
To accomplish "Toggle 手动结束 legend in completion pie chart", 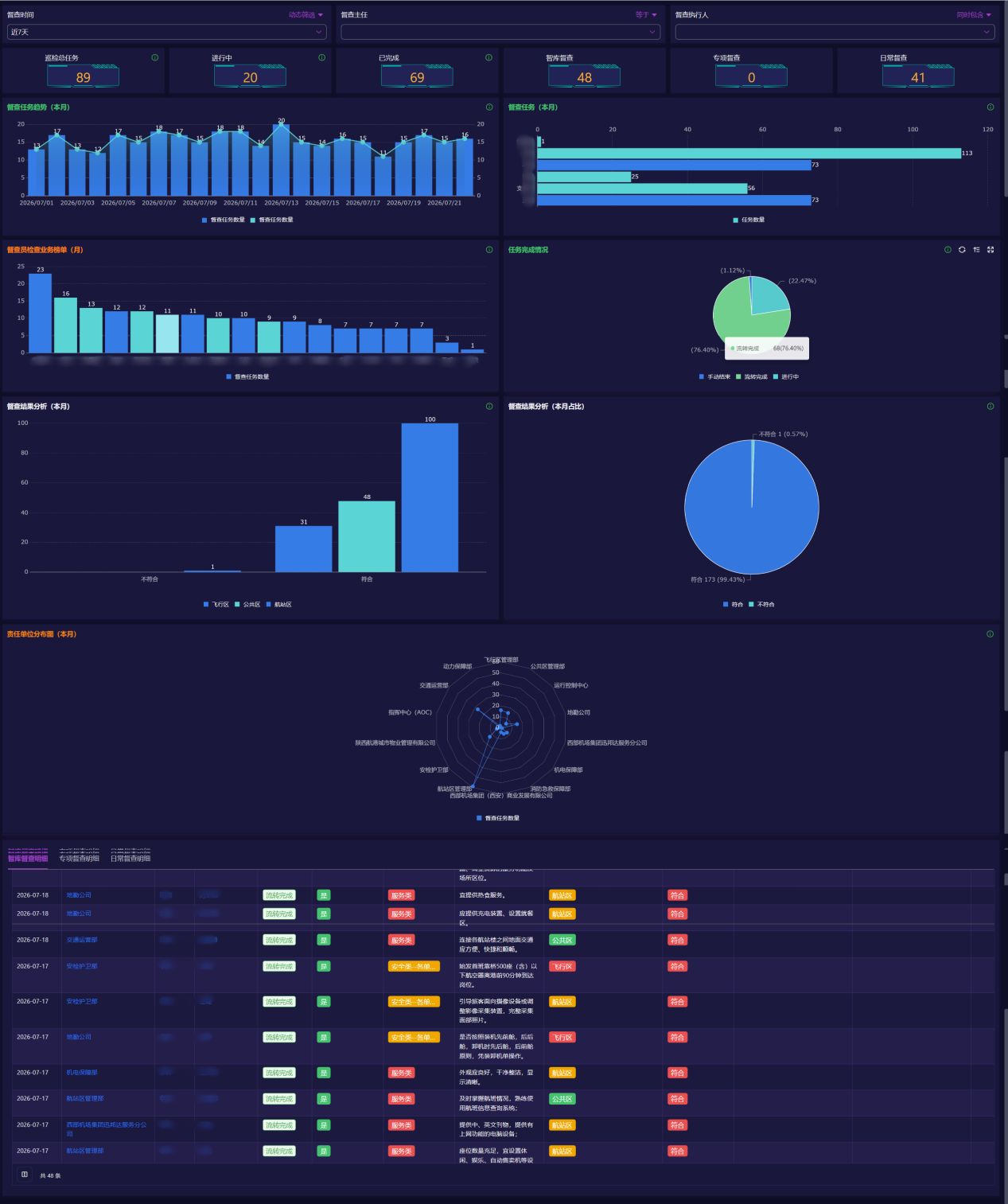I will [714, 377].
